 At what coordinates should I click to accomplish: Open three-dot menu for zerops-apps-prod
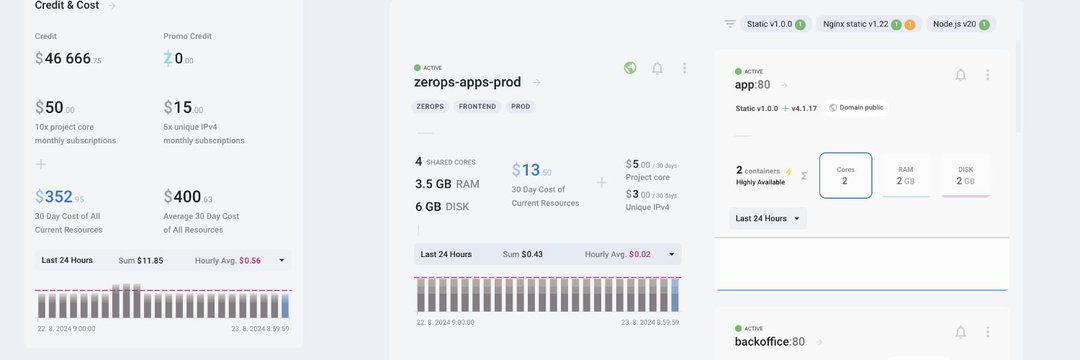tap(684, 68)
